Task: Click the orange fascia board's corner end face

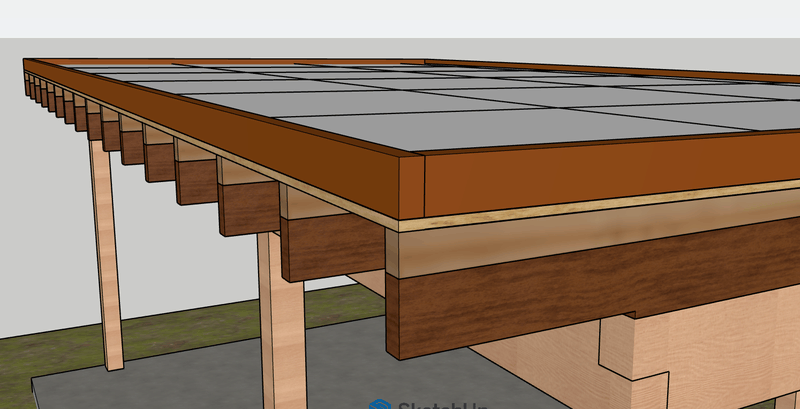Action: point(411,185)
